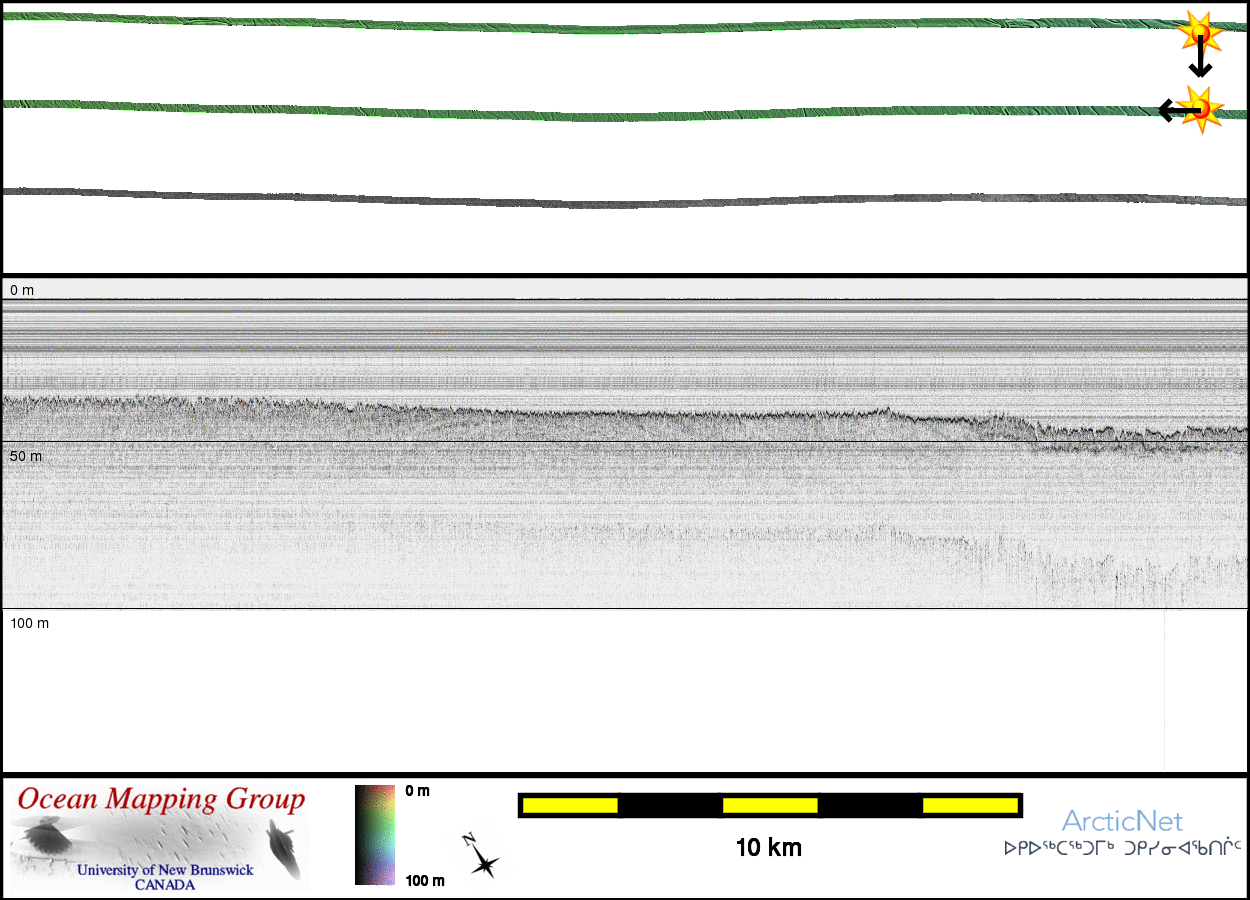1250x900 pixels.
Task: Click the 10 km scale bar label
Action: coord(768,848)
